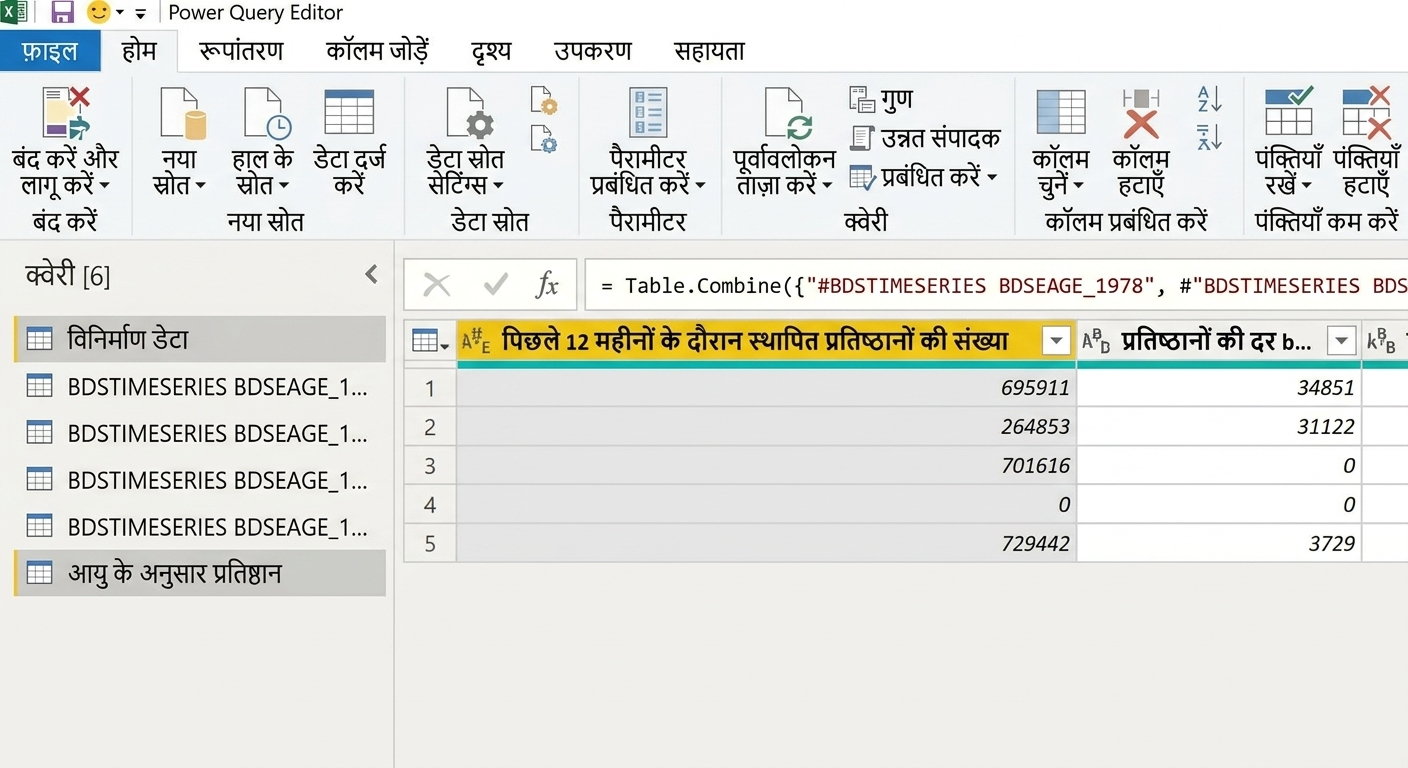Click the cell containing 729442

(x=766, y=543)
